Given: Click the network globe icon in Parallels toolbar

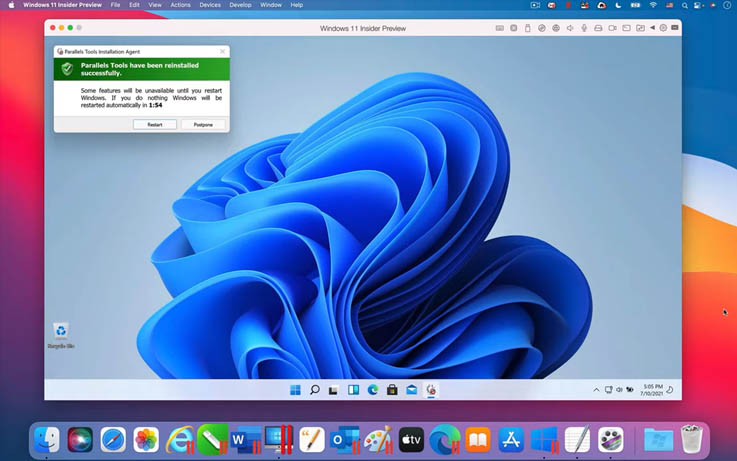Looking at the screenshot, I should click(x=556, y=28).
